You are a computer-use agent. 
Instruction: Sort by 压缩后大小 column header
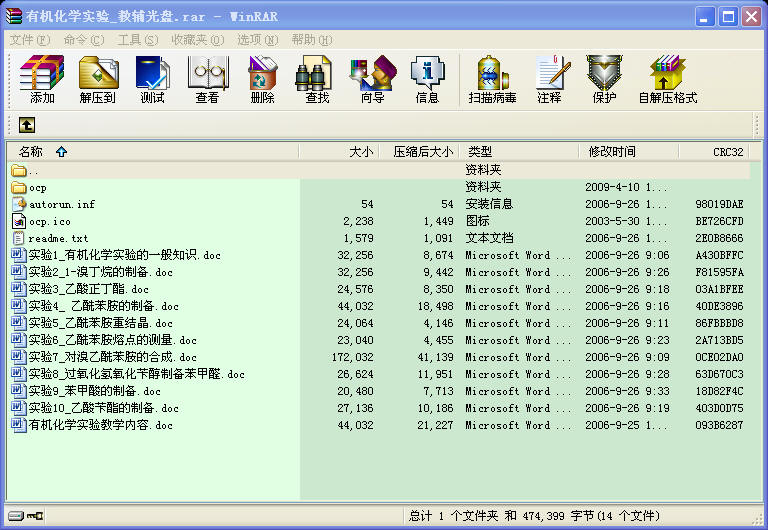click(x=419, y=152)
